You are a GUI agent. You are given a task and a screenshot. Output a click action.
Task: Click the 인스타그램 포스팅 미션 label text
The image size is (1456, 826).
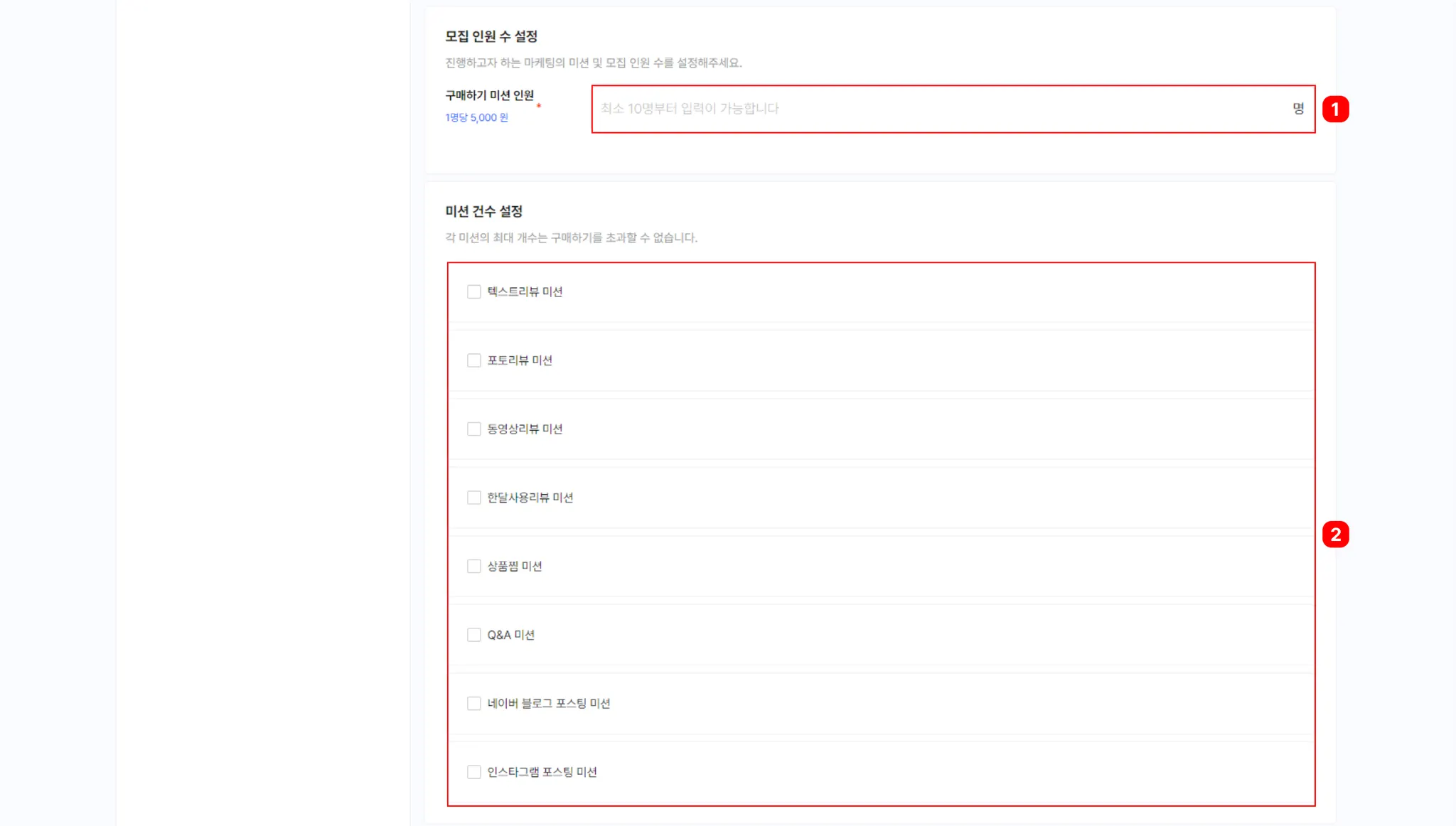(x=542, y=772)
